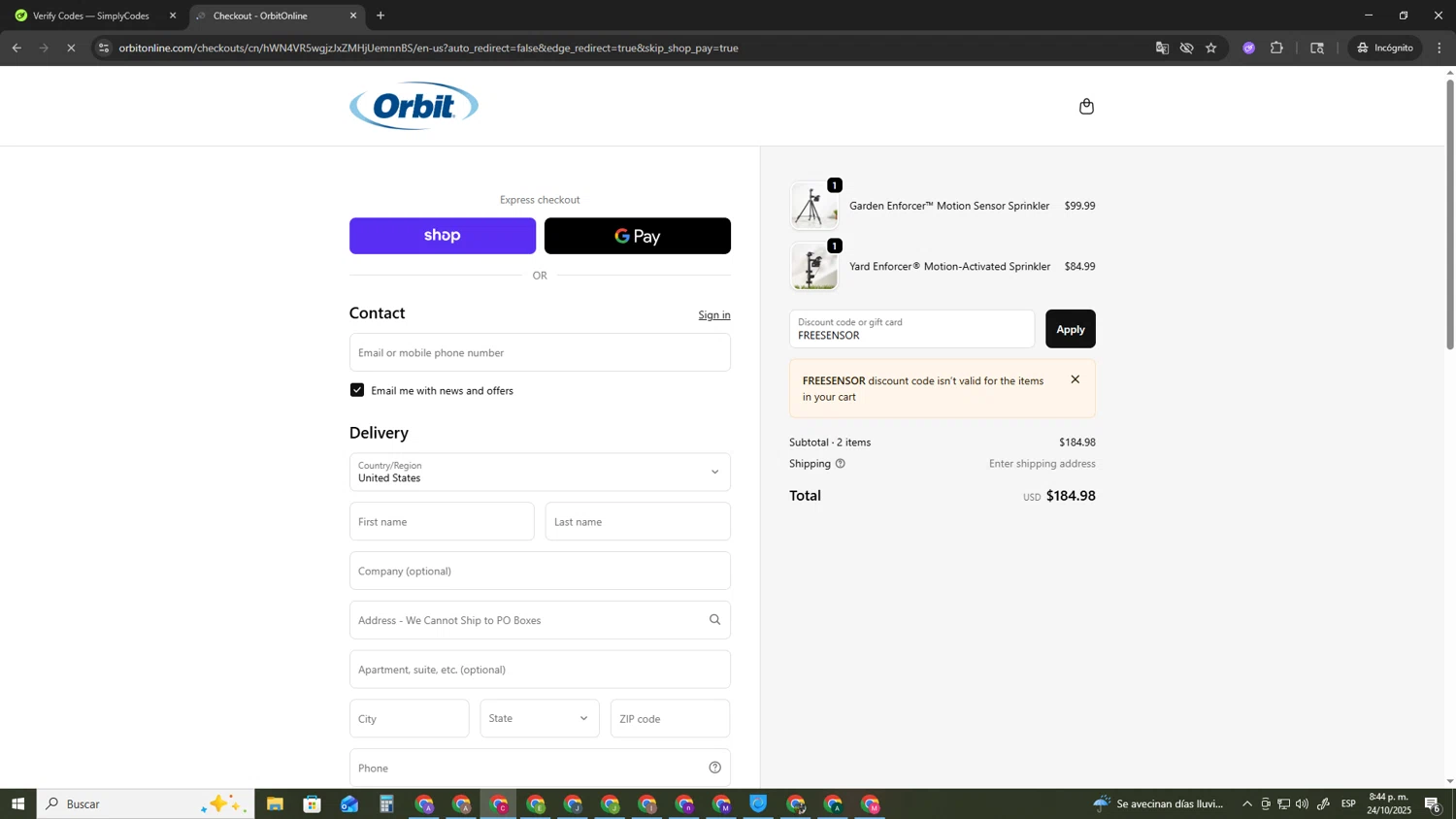Click the taskbar Buscar search box
The height and width of the screenshot is (819, 1456).
[x=146, y=803]
